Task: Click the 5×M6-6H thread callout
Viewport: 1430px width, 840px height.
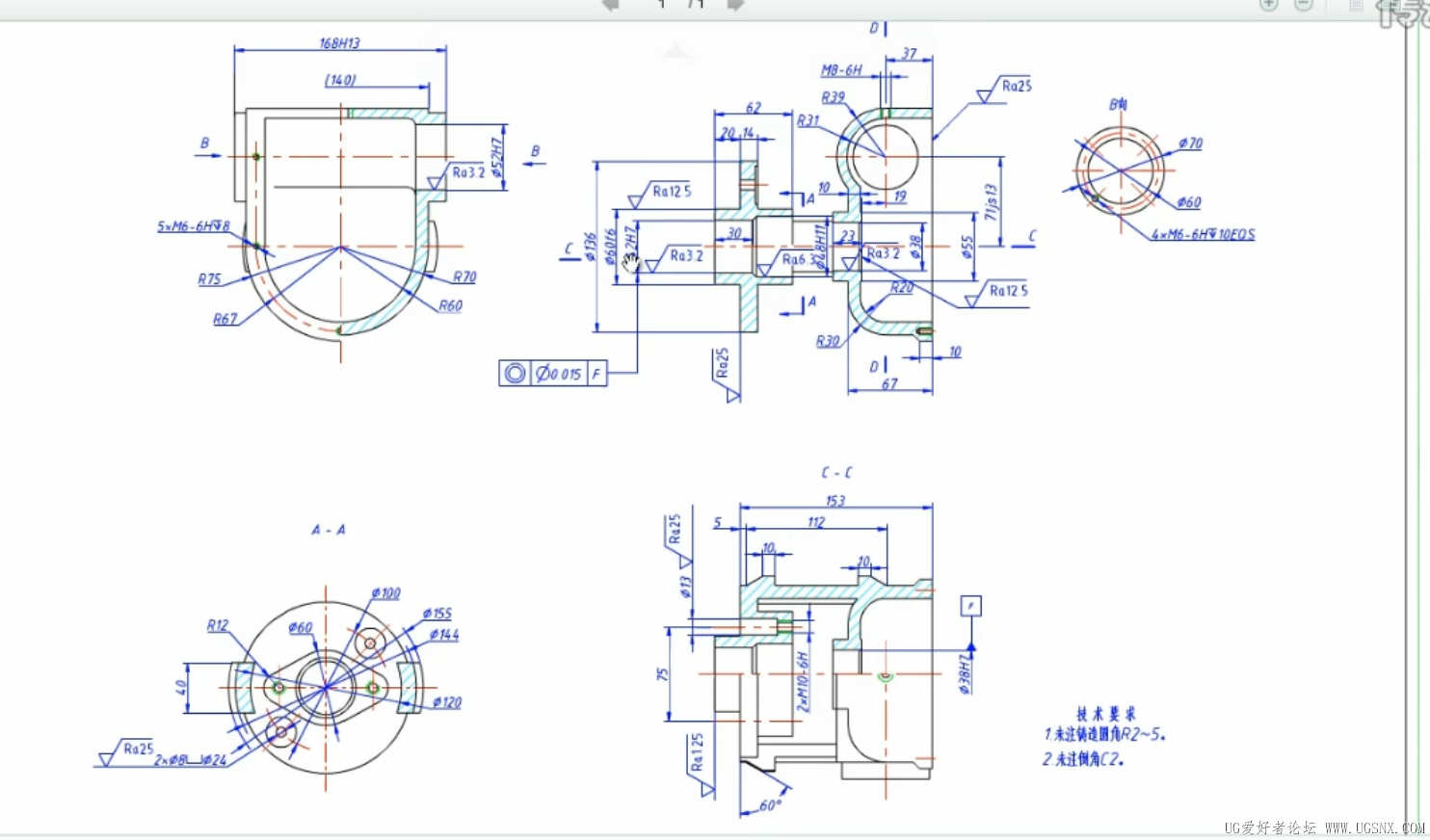Action: (x=194, y=226)
